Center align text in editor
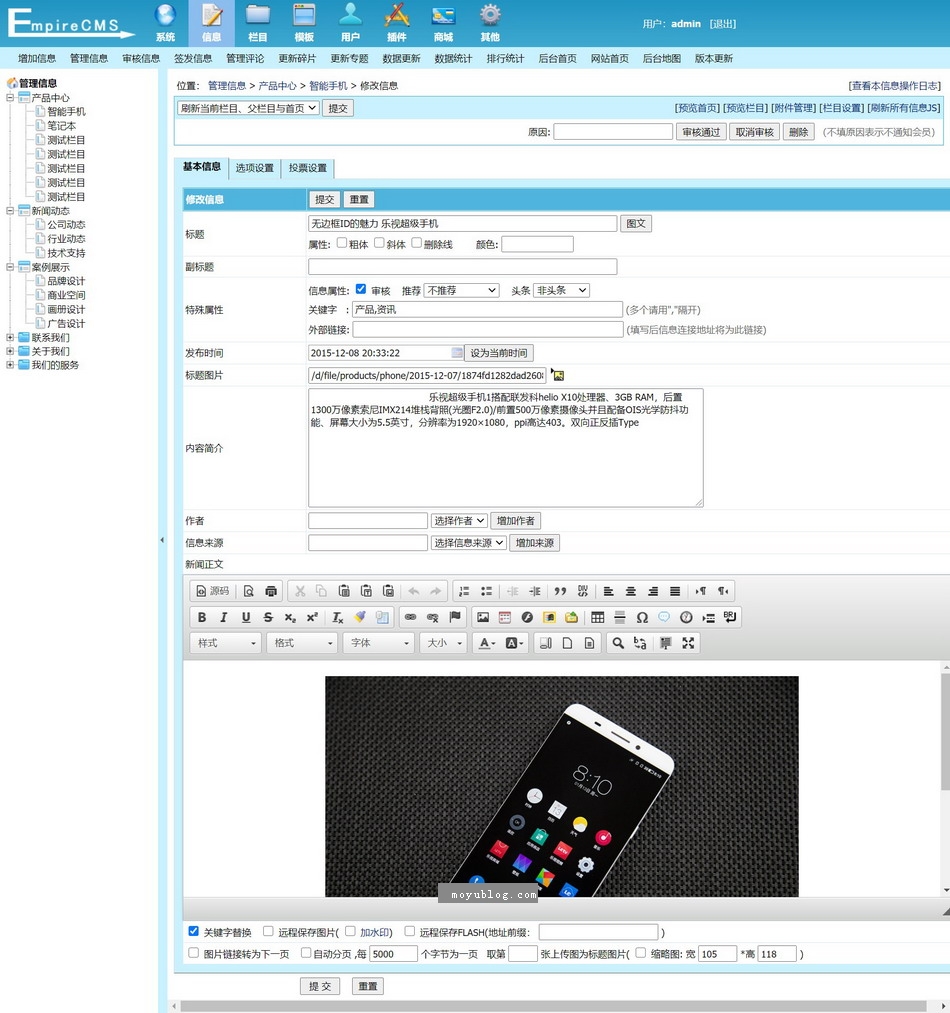The height and width of the screenshot is (1013, 950). pyautogui.click(x=631, y=591)
